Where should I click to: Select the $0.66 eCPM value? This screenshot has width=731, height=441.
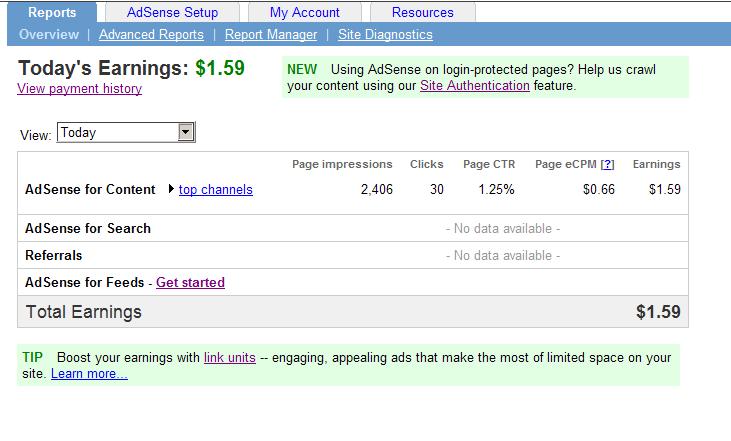pos(599,189)
